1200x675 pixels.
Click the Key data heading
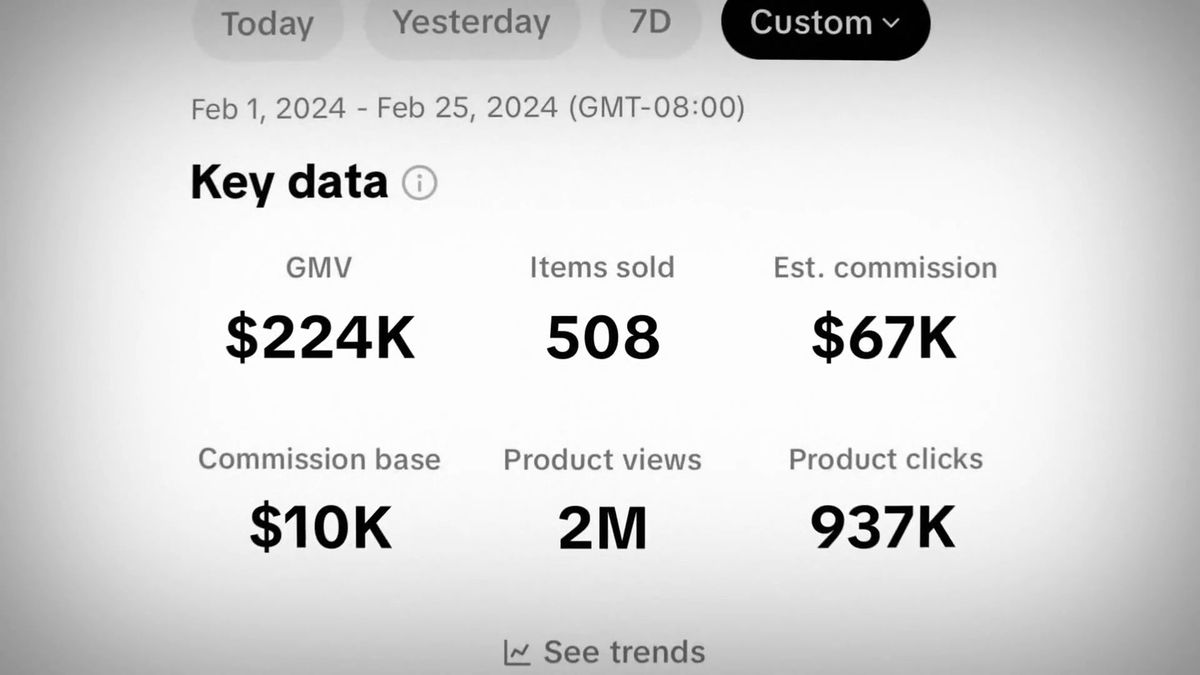[x=289, y=183]
